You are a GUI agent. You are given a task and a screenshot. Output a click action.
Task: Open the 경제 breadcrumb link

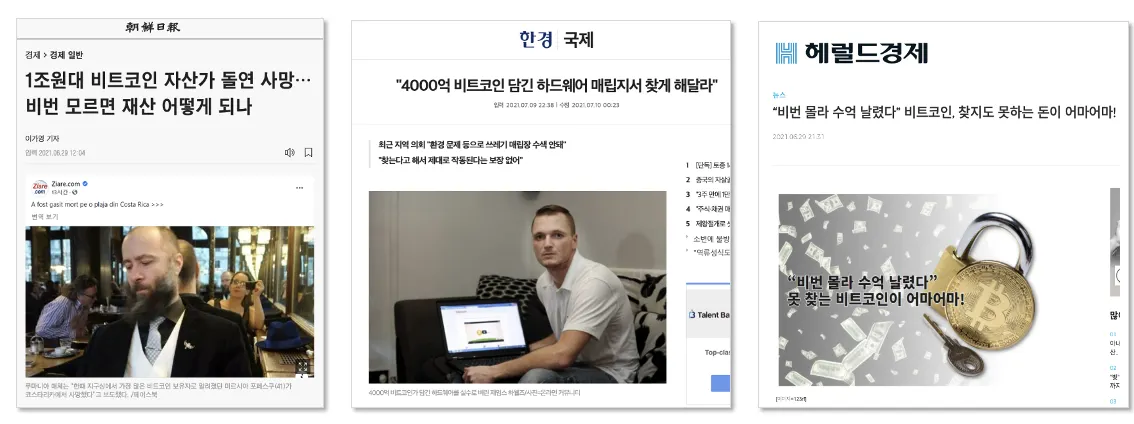click(32, 55)
